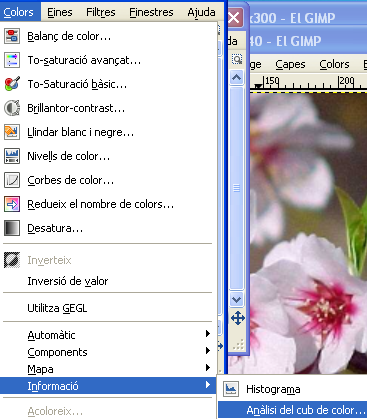
Task: Open the Eines menu
Action: (60, 12)
